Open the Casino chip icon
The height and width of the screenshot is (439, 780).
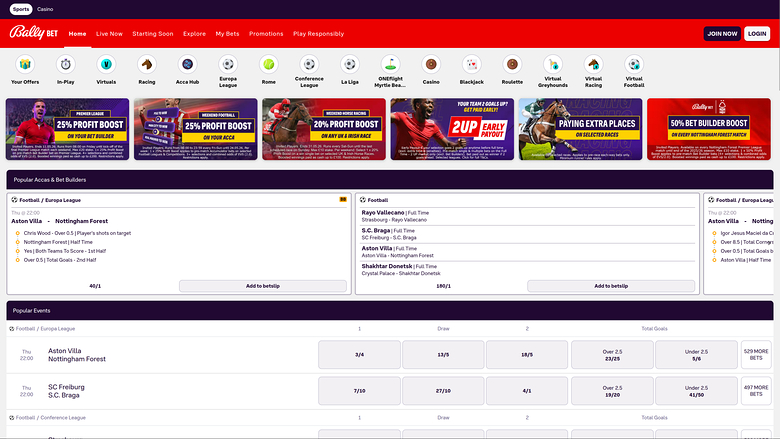431,65
